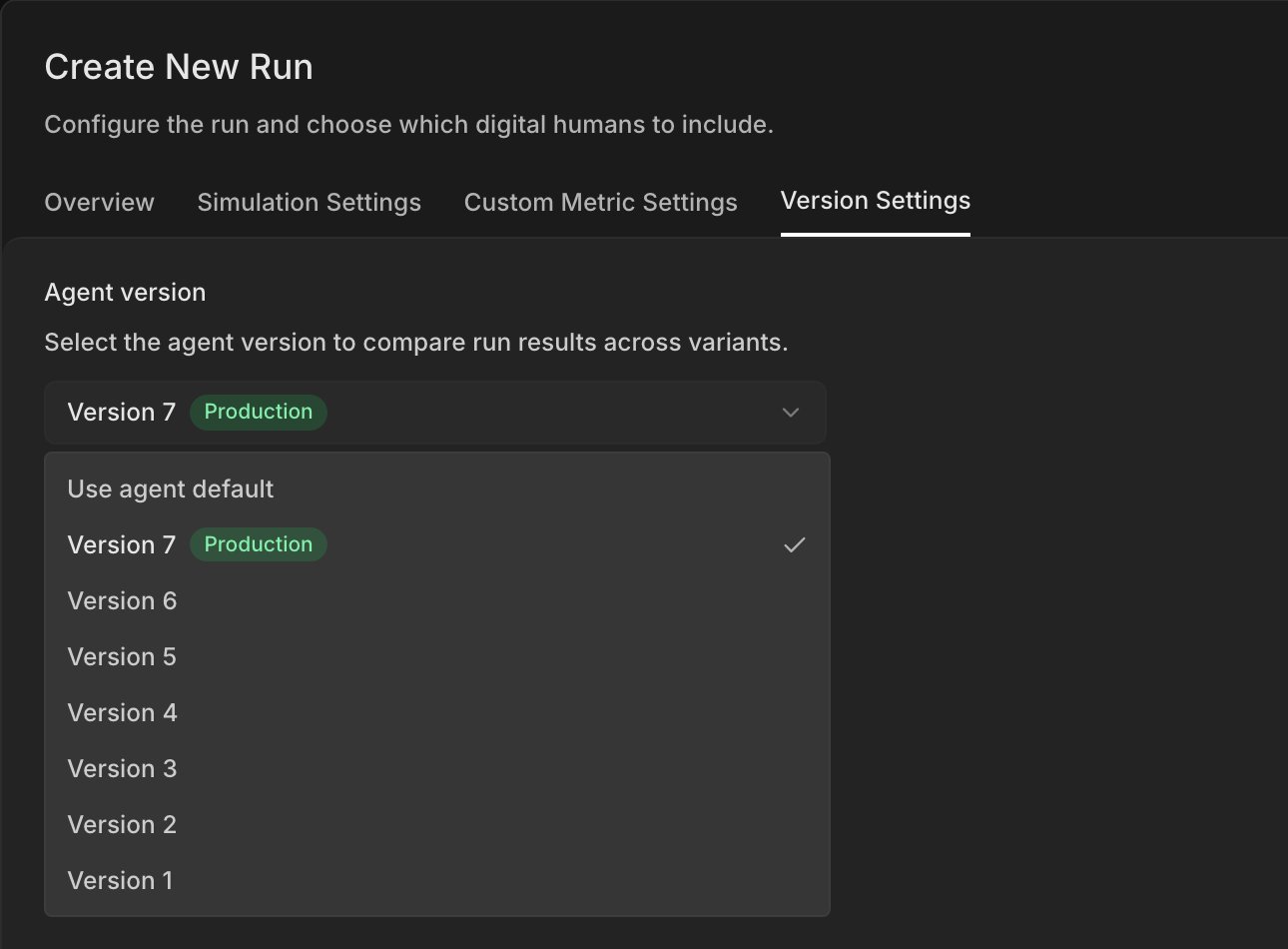Collapse the Agent version dropdown

coord(435,413)
